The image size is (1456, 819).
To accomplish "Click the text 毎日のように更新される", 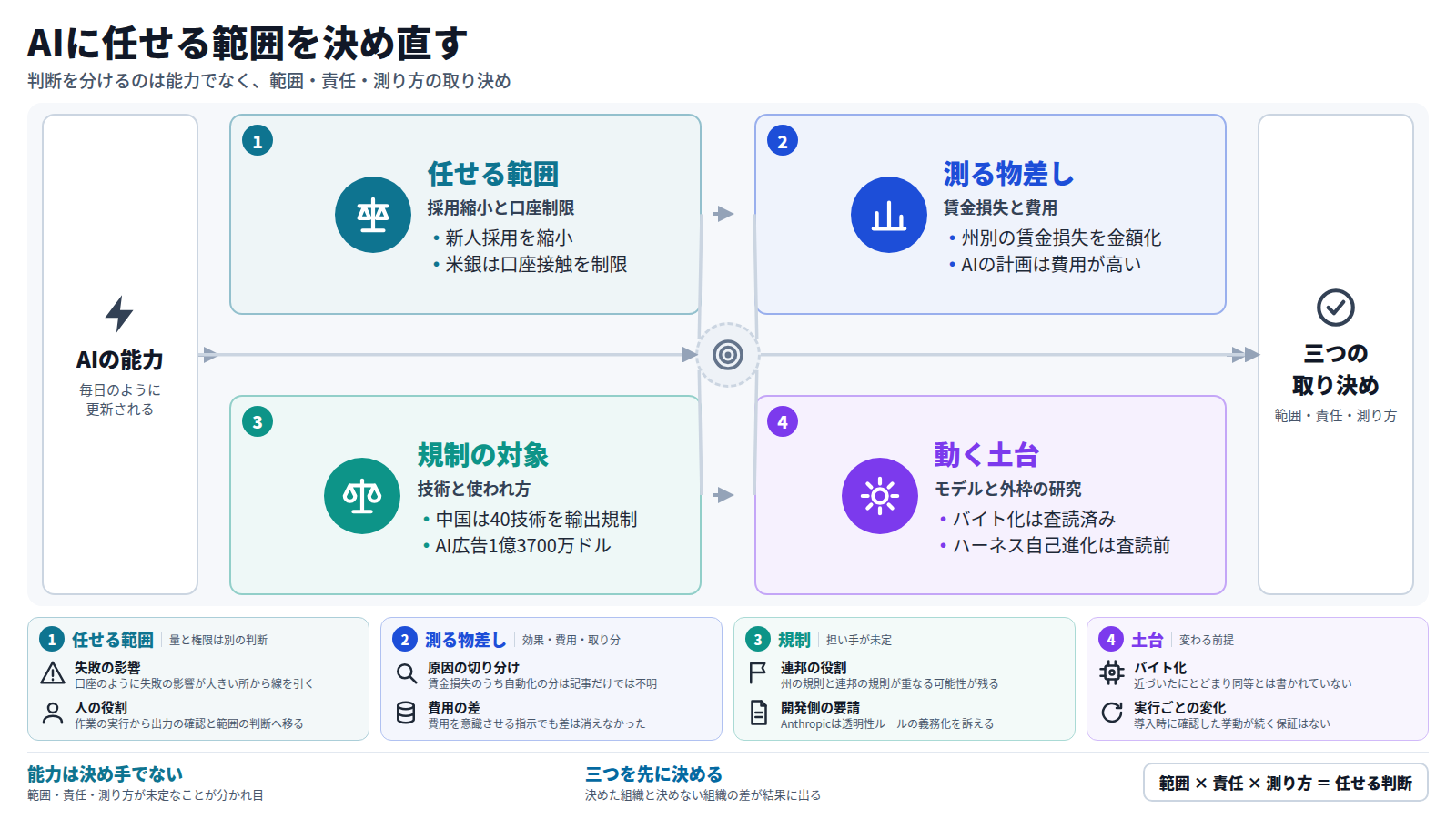I will pyautogui.click(x=119, y=399).
